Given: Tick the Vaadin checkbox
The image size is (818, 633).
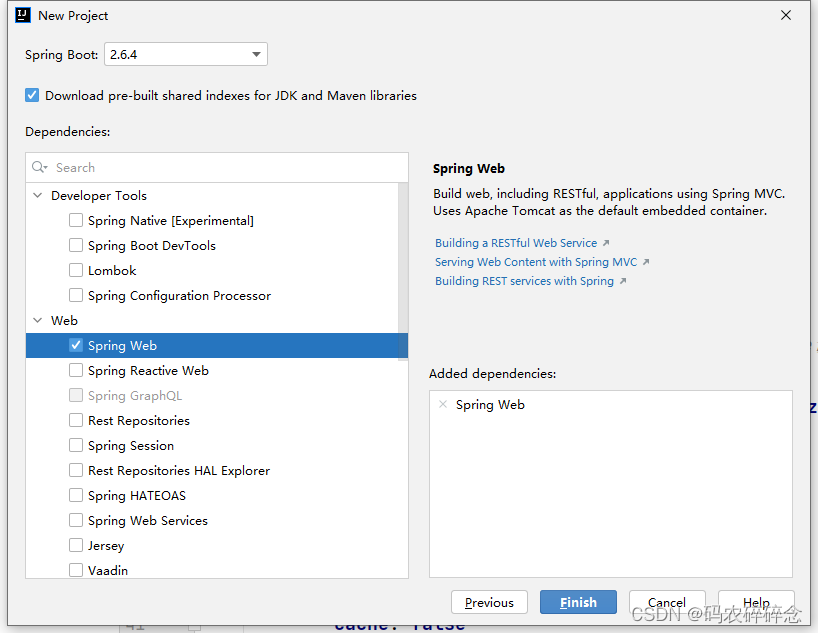Looking at the screenshot, I should click(x=76, y=570).
